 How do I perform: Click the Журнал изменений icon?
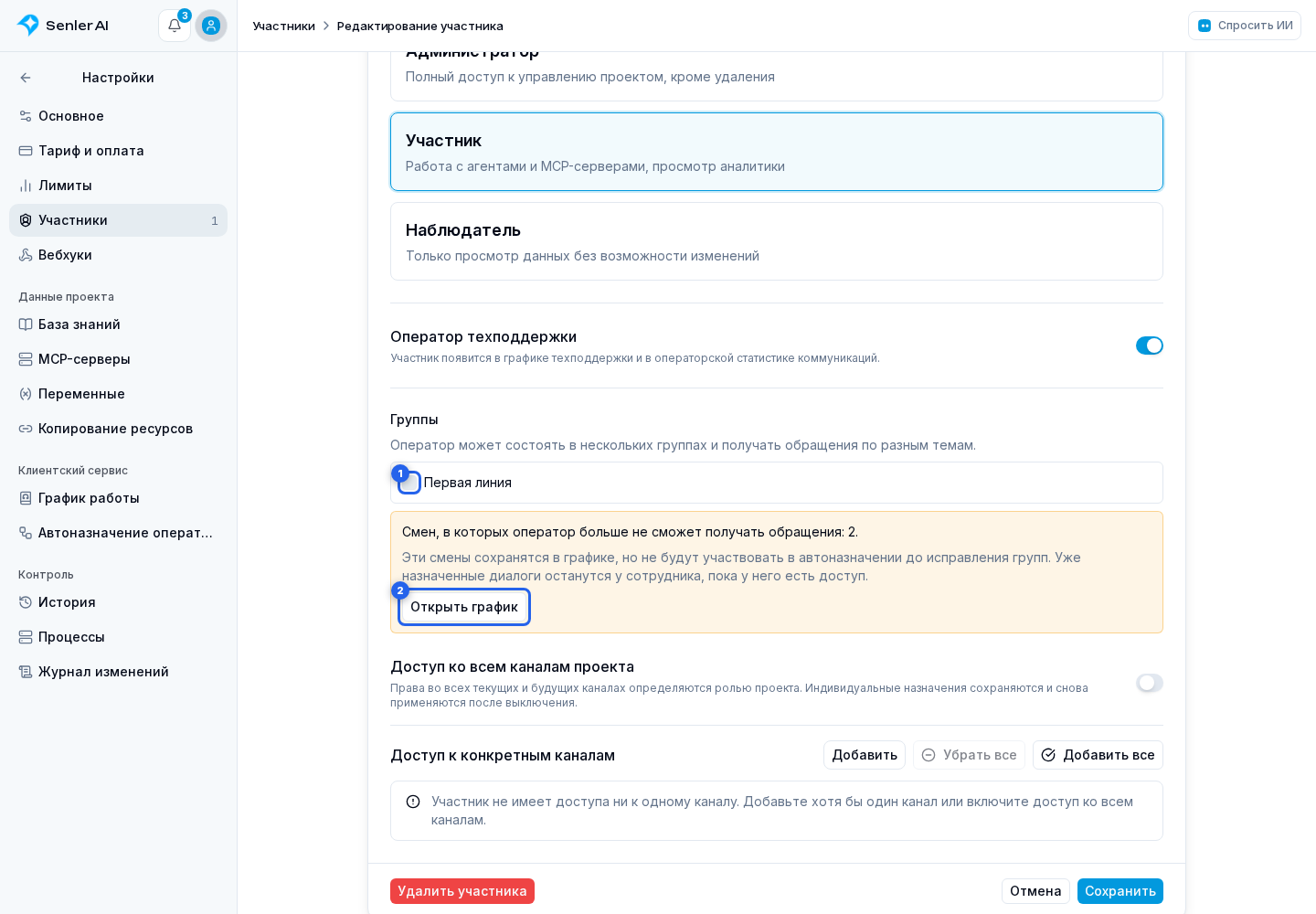[26, 672]
